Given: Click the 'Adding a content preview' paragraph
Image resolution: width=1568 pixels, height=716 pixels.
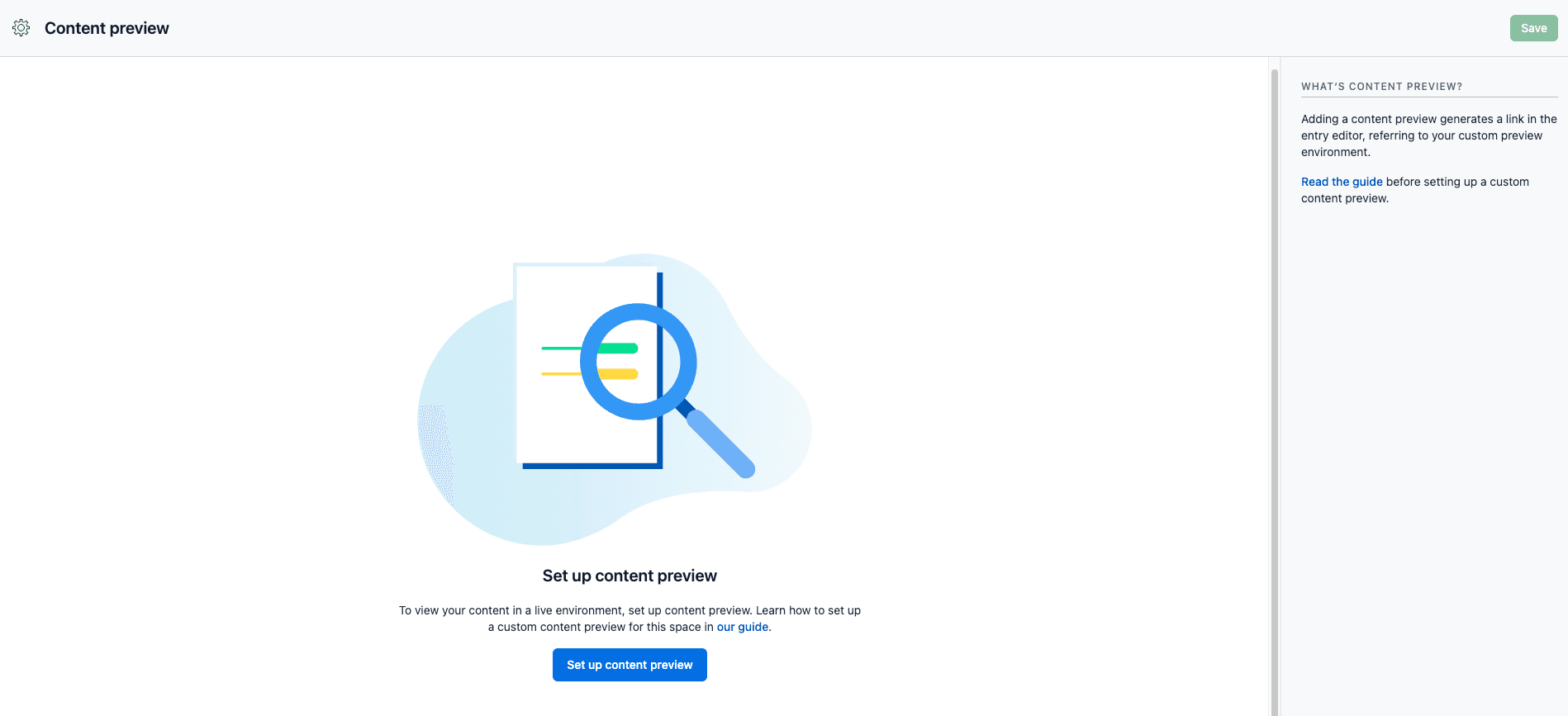Looking at the screenshot, I should 1428,135.
